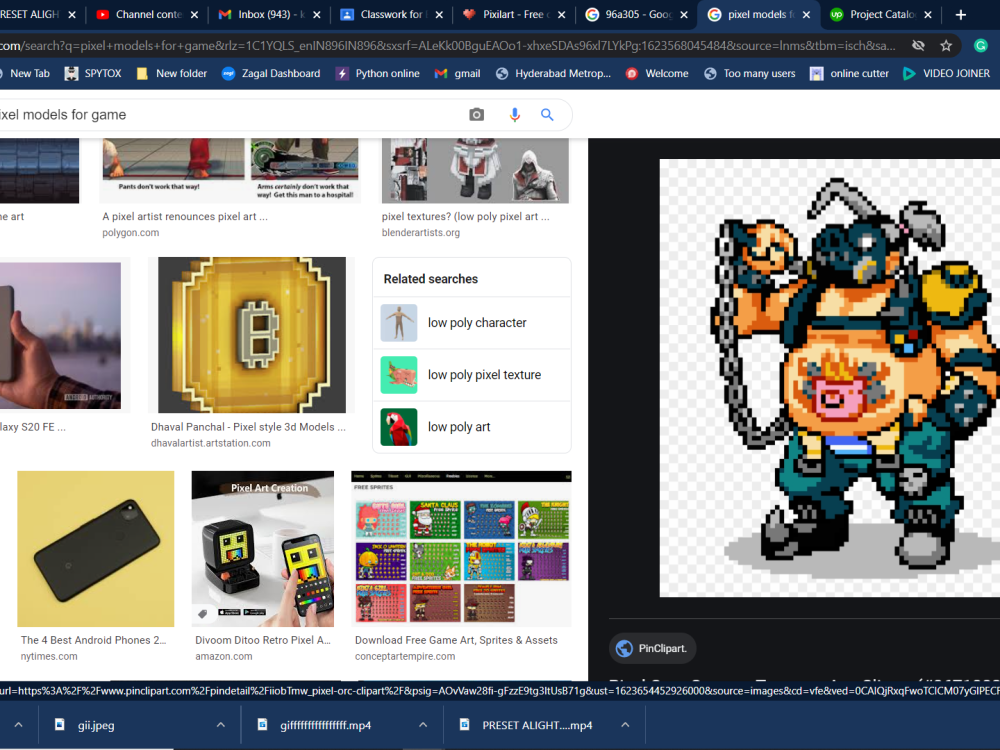Open the nytimes.com result link
The height and width of the screenshot is (750, 1000).
click(x=49, y=656)
